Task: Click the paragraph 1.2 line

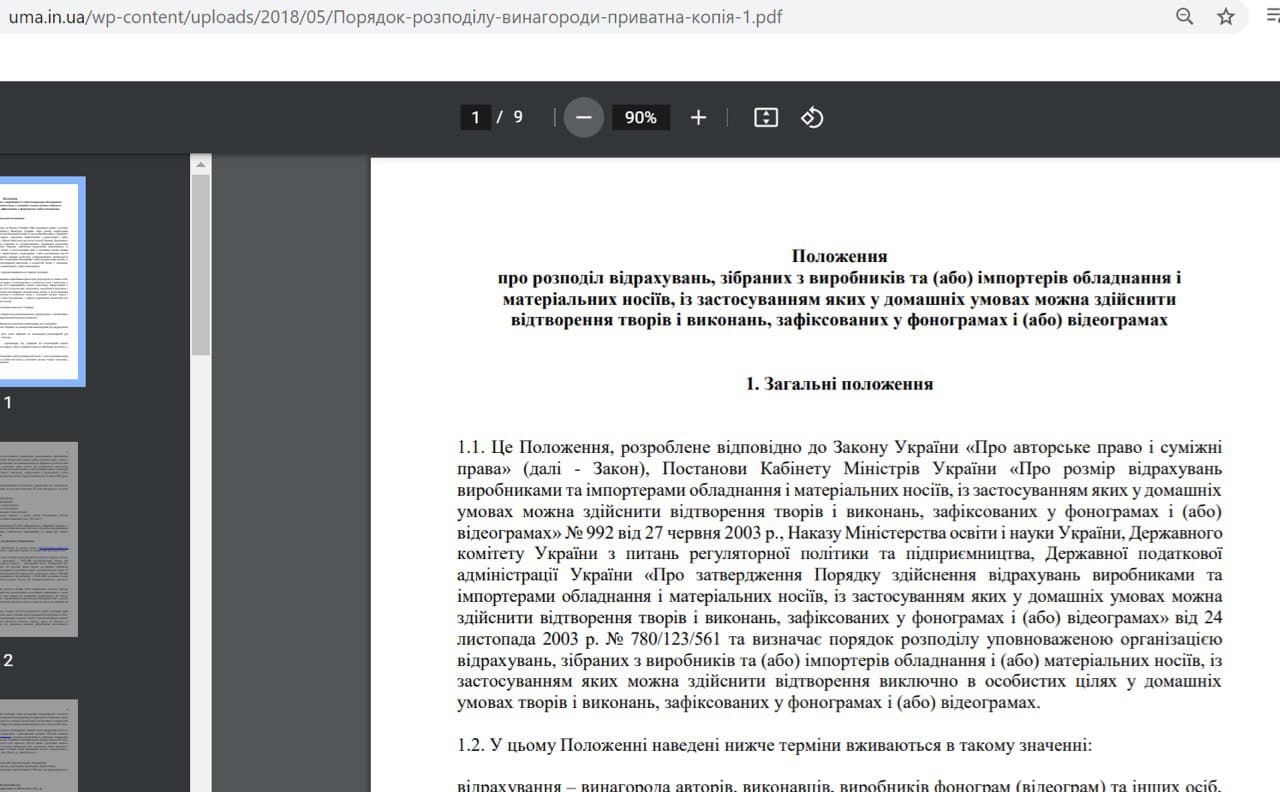Action: click(774, 746)
